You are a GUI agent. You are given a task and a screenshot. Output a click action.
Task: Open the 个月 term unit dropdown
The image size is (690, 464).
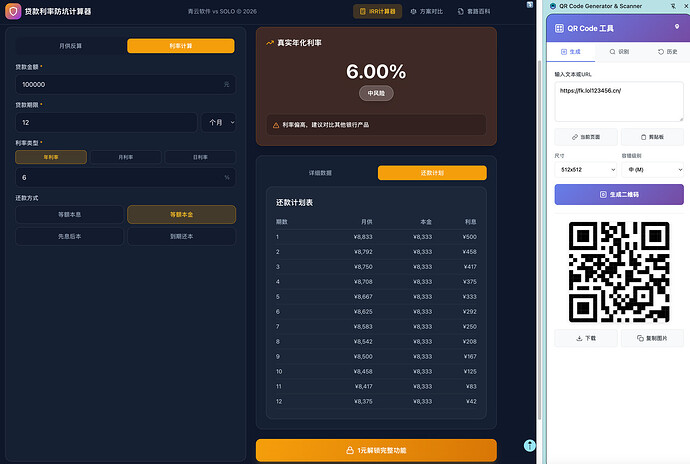tap(219, 122)
